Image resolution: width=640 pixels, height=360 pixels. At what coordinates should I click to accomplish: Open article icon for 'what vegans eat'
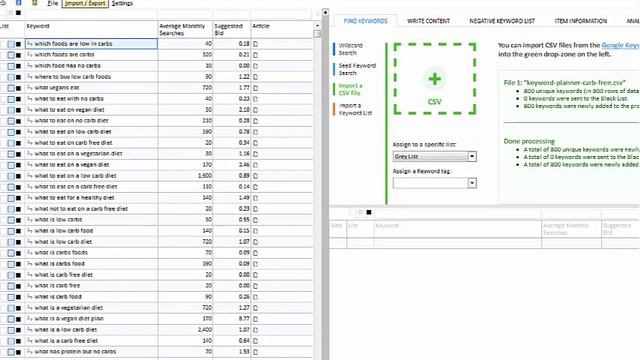click(256, 88)
